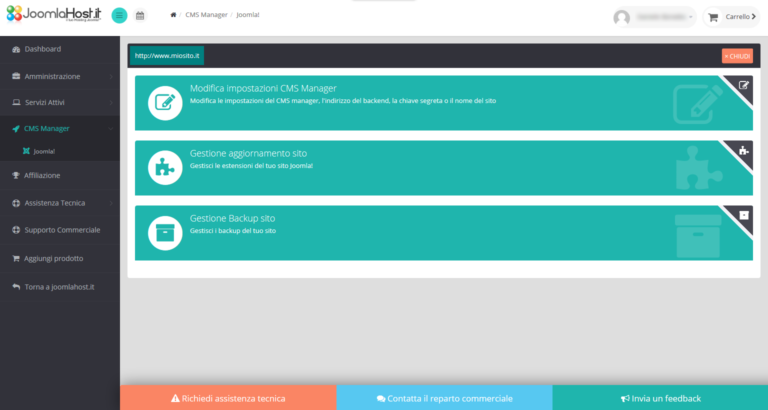This screenshot has width=768, height=410.
Task: Open the shopping cart icon
Action: pyautogui.click(x=713, y=17)
